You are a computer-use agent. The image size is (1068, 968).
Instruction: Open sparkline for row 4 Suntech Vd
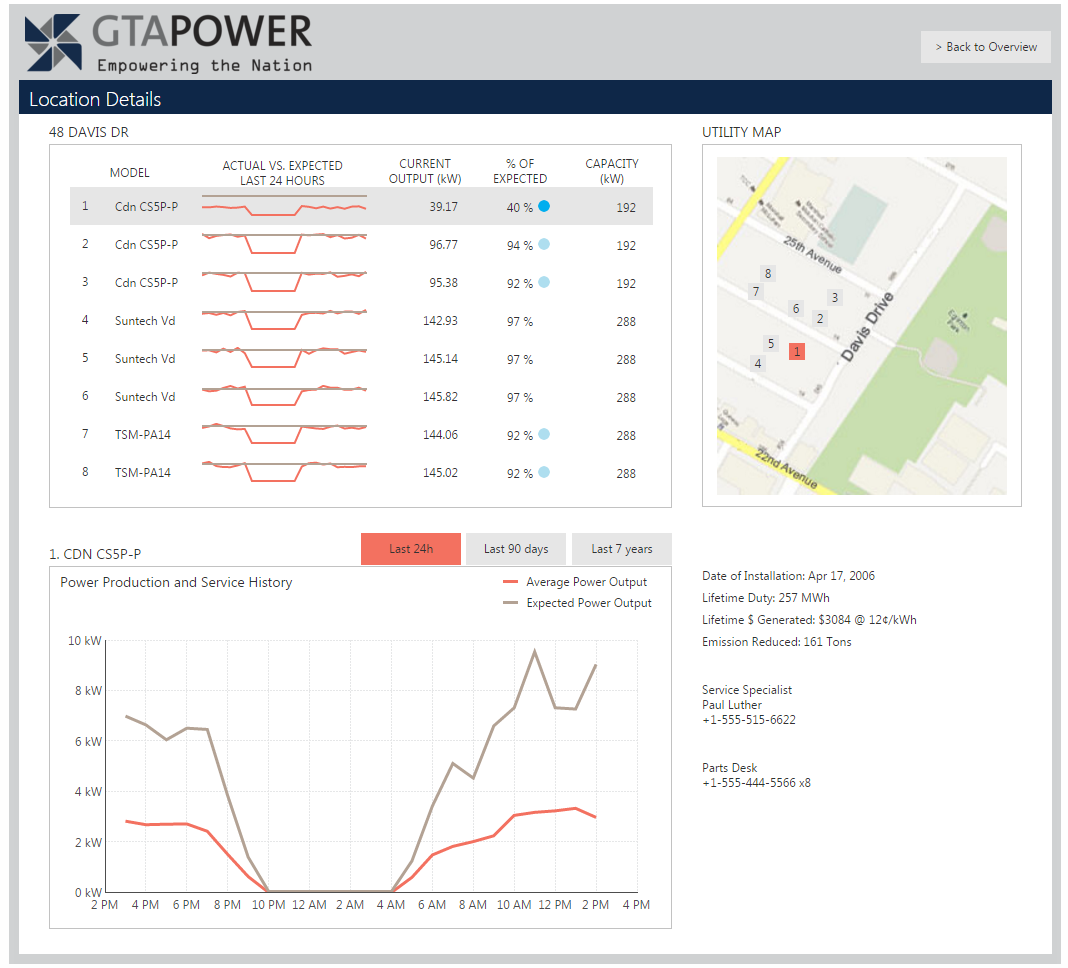click(x=284, y=320)
